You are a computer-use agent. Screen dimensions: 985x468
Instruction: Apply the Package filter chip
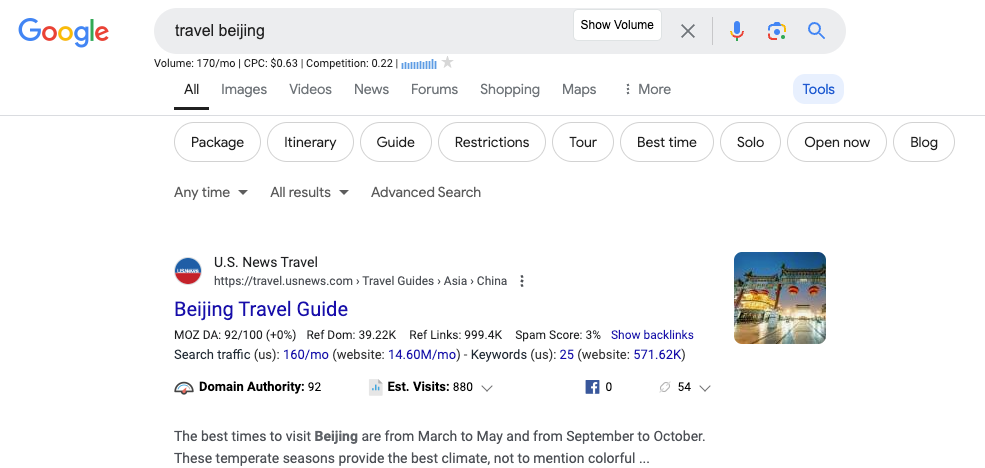(x=217, y=142)
